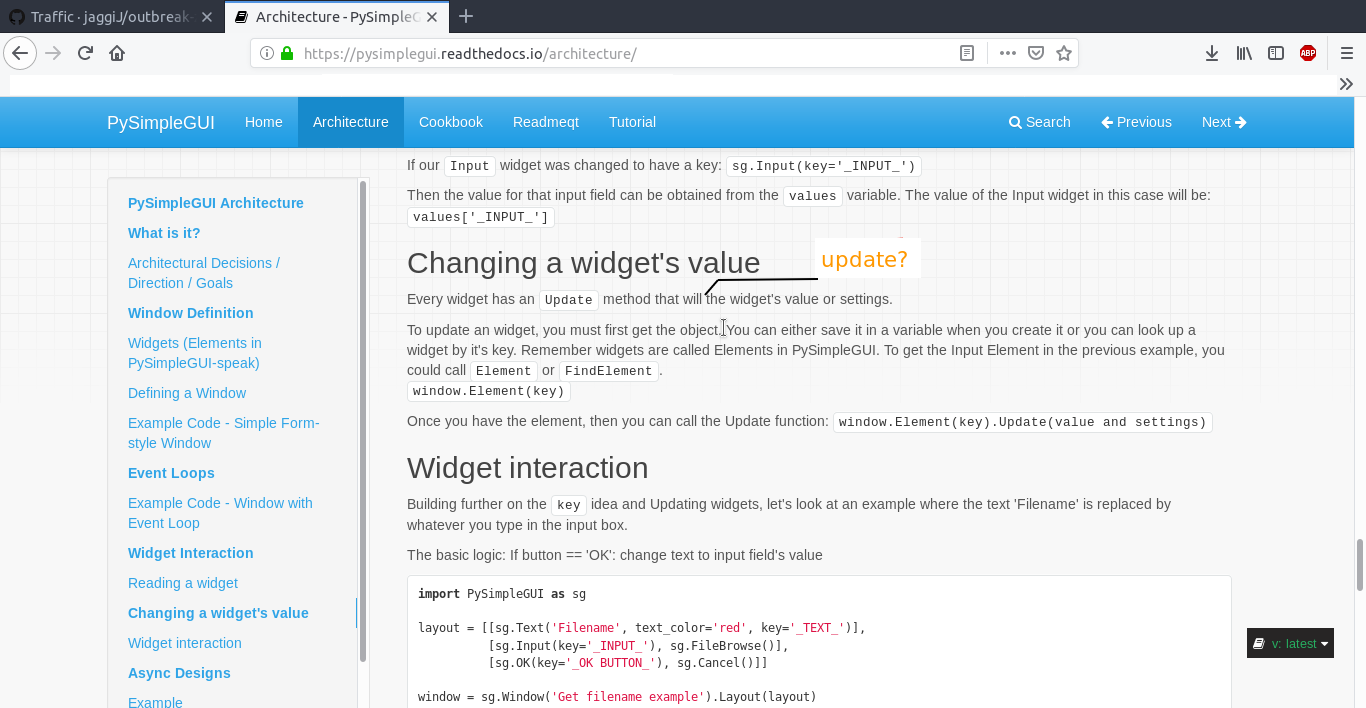The width and height of the screenshot is (1366, 708).
Task: Jump to Window Definition section
Action: click(191, 313)
